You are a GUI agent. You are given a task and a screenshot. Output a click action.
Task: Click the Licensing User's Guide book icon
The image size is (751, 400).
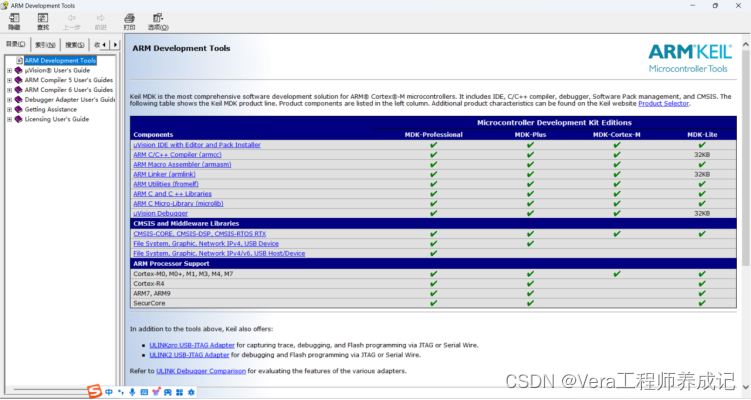pos(19,119)
